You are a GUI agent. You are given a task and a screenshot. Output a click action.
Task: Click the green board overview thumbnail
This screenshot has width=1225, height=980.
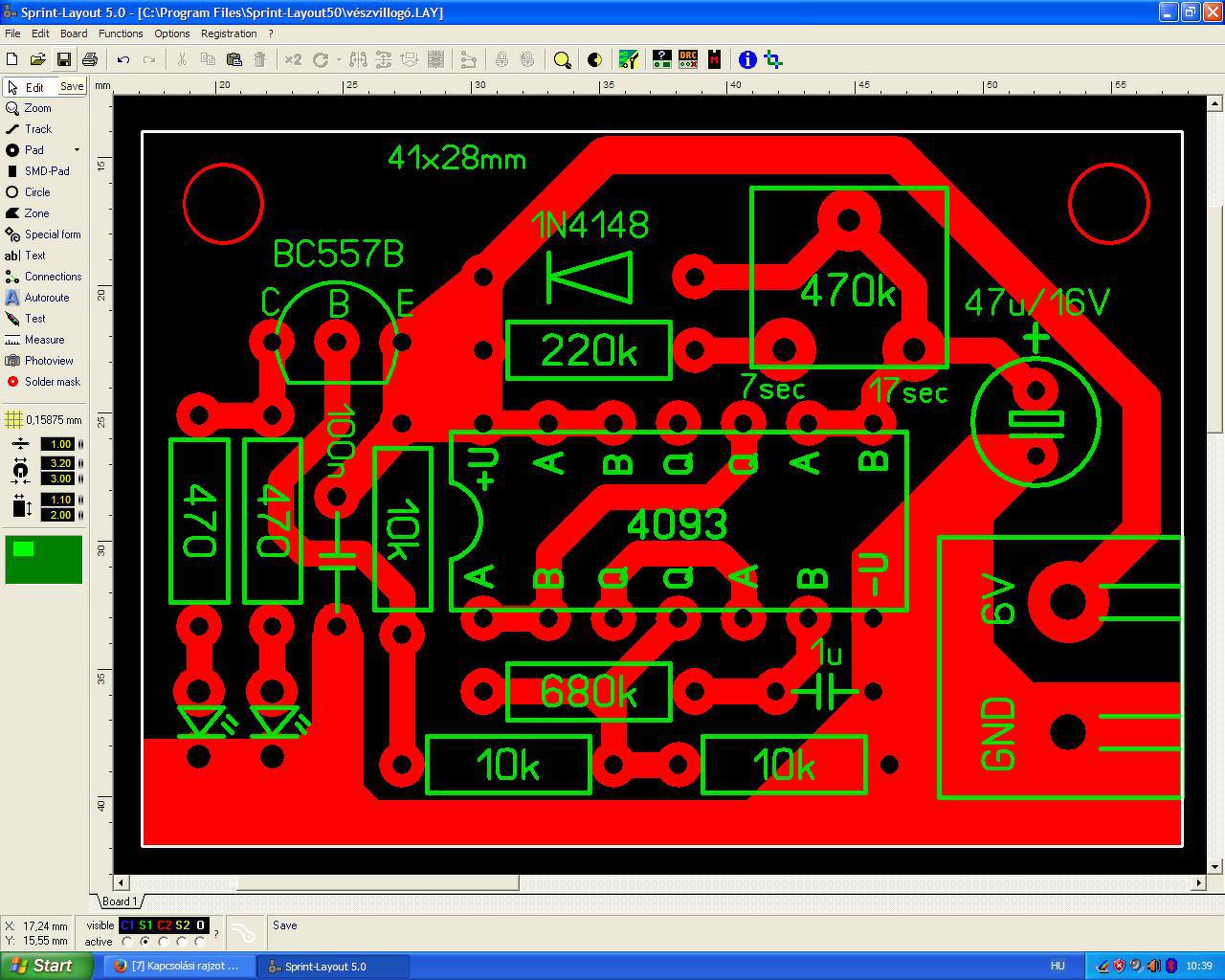pyautogui.click(x=44, y=560)
